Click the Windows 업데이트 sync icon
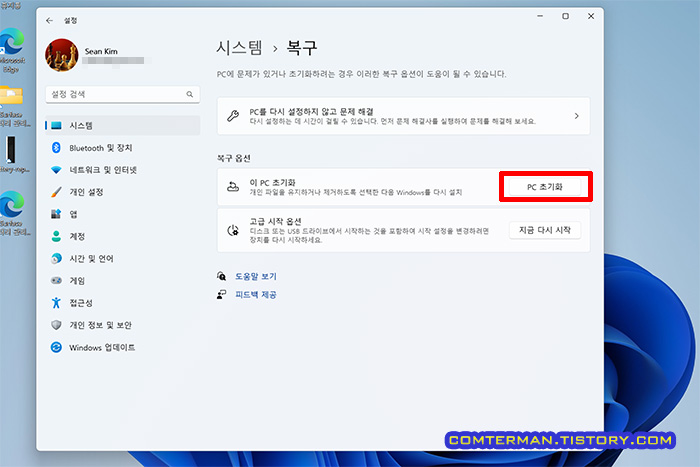 point(56,347)
